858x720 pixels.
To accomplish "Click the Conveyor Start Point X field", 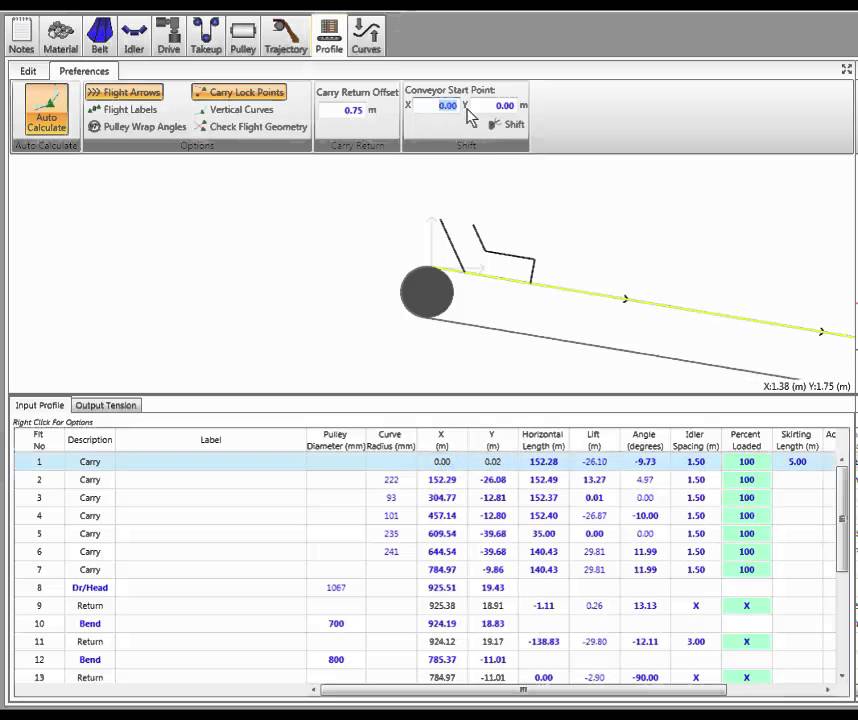I will pyautogui.click(x=436, y=106).
